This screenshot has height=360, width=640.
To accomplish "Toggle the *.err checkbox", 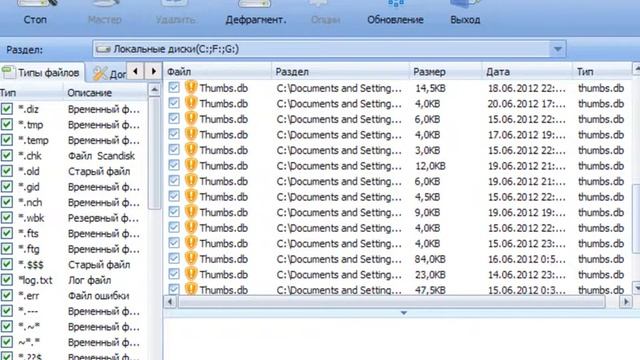I will tap(7, 295).
